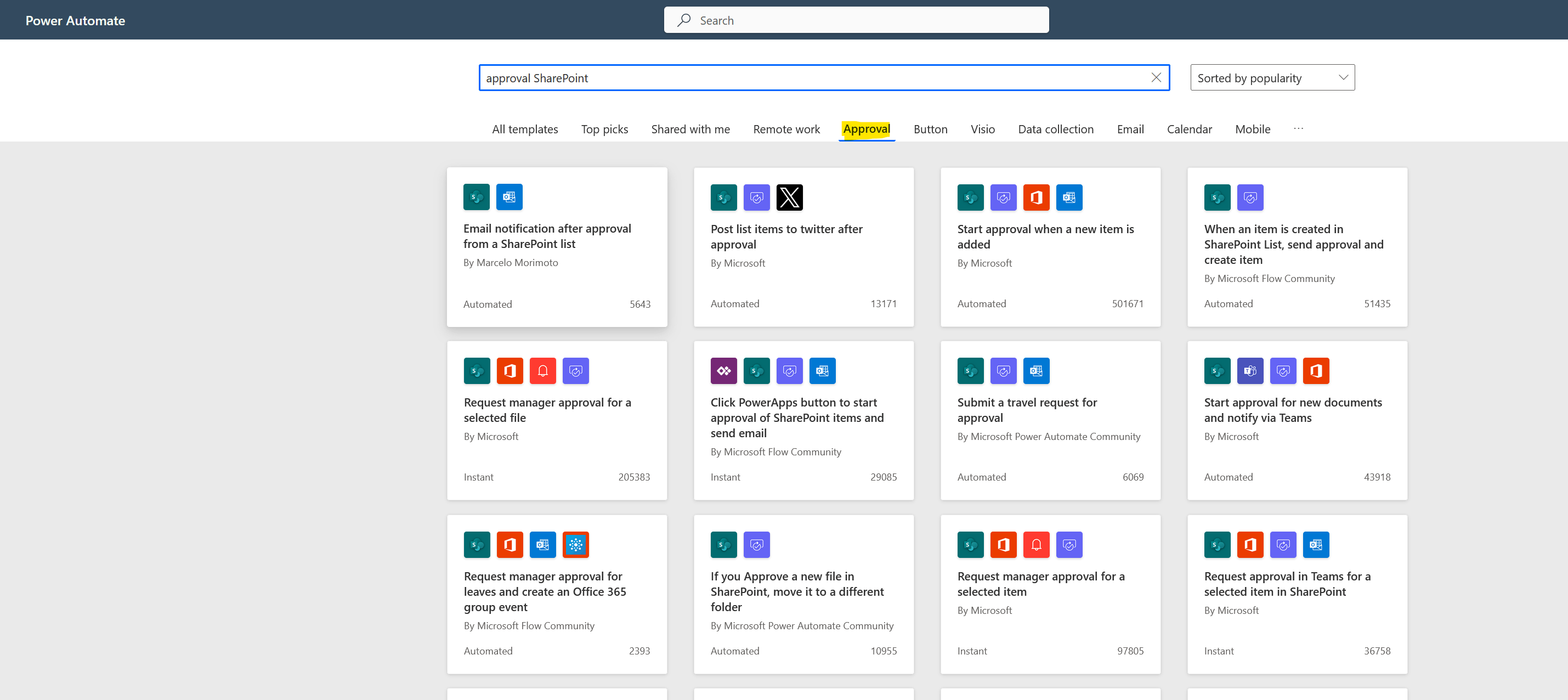Select the Email tab
1568x700 pixels.
coord(1130,129)
